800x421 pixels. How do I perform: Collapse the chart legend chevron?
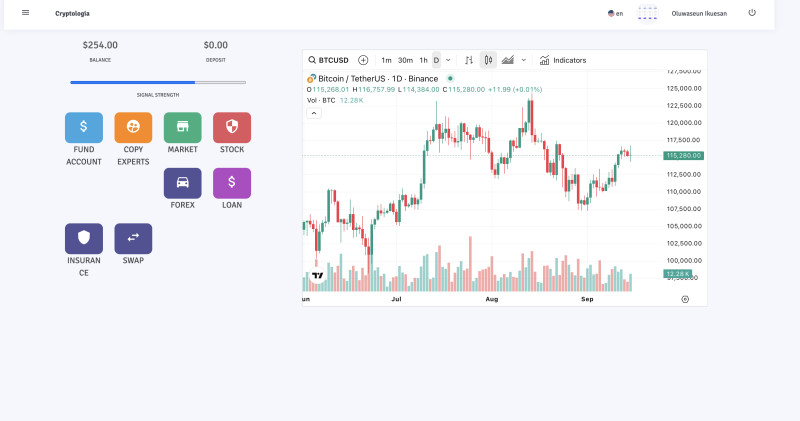point(314,113)
